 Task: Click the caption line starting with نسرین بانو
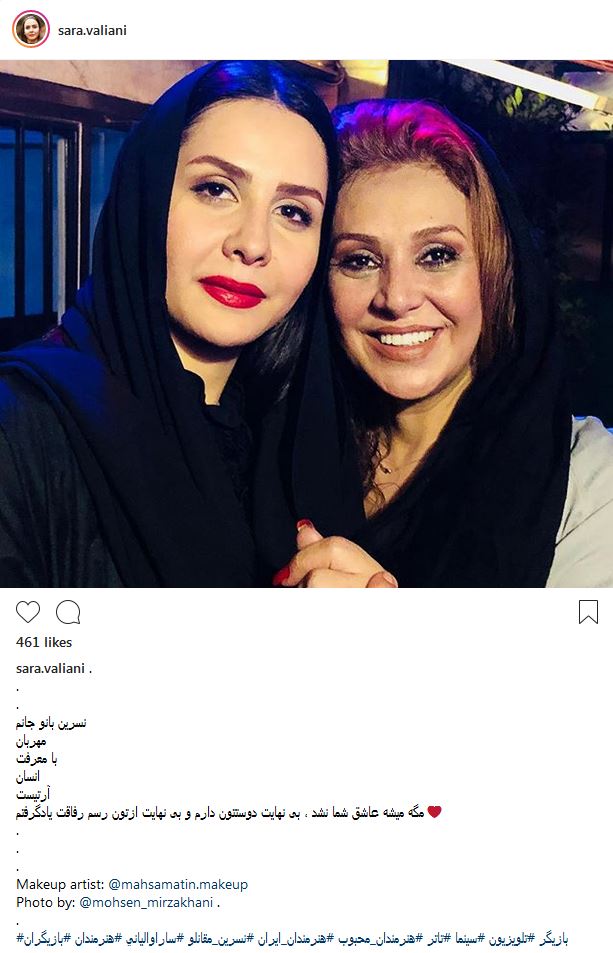click(x=51, y=723)
